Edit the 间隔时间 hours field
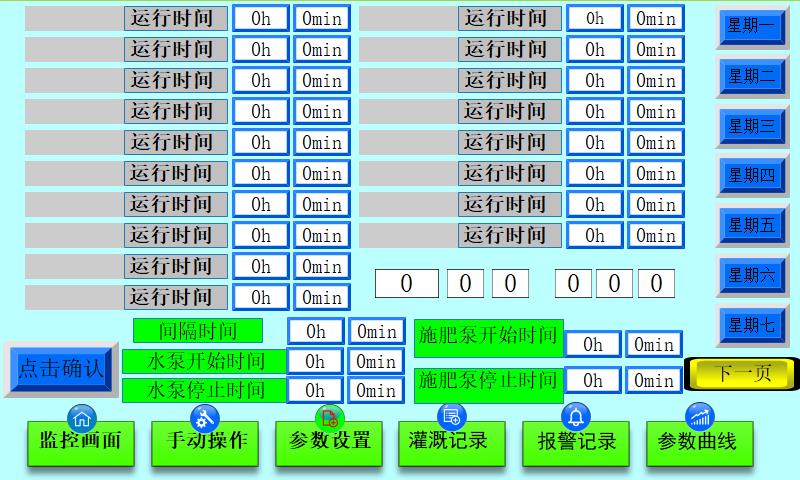The height and width of the screenshot is (480, 800). (315, 332)
